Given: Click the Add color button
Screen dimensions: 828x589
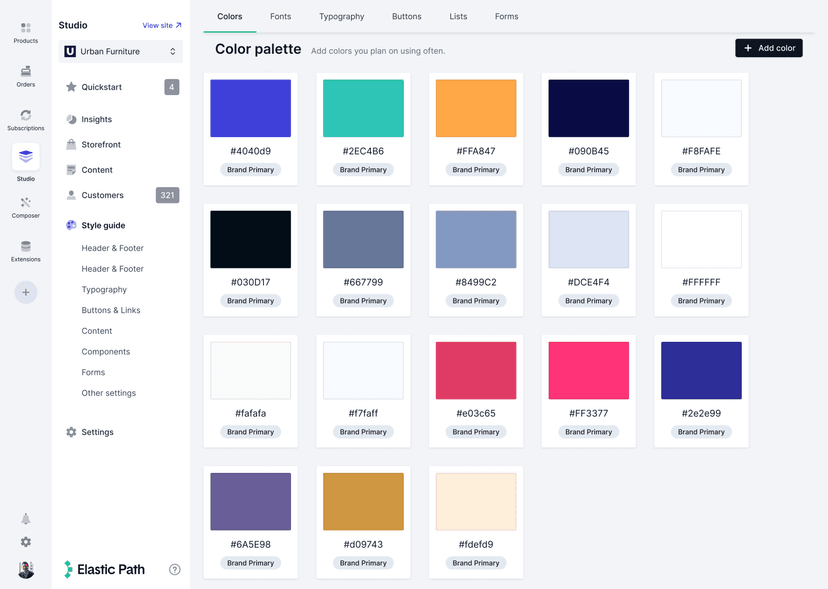Looking at the screenshot, I should [x=768, y=47].
